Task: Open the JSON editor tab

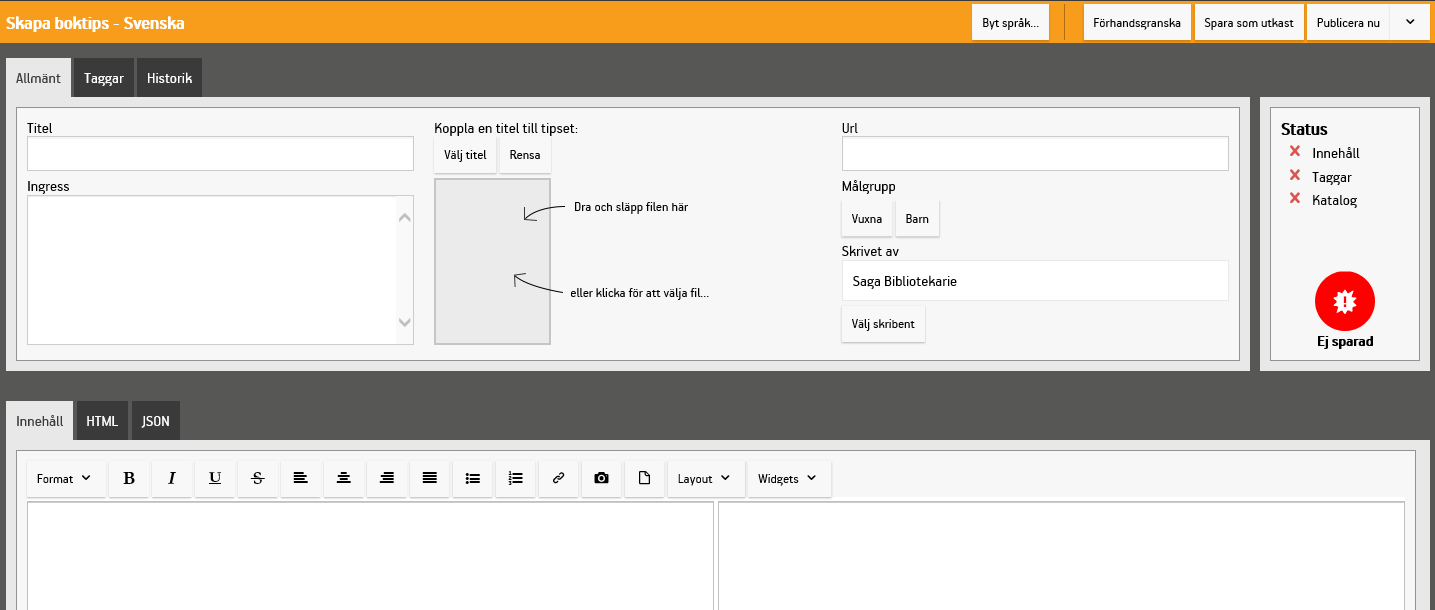Action: pos(156,421)
